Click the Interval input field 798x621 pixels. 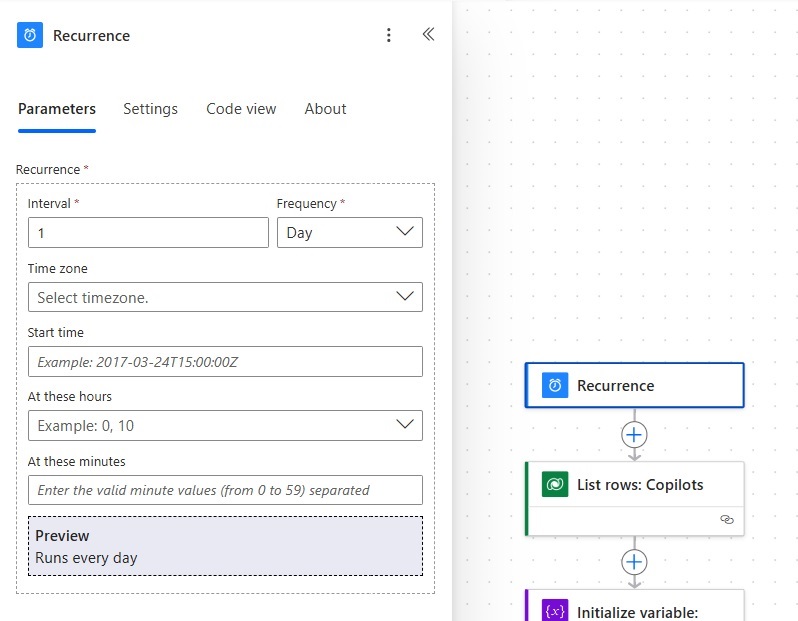(148, 233)
